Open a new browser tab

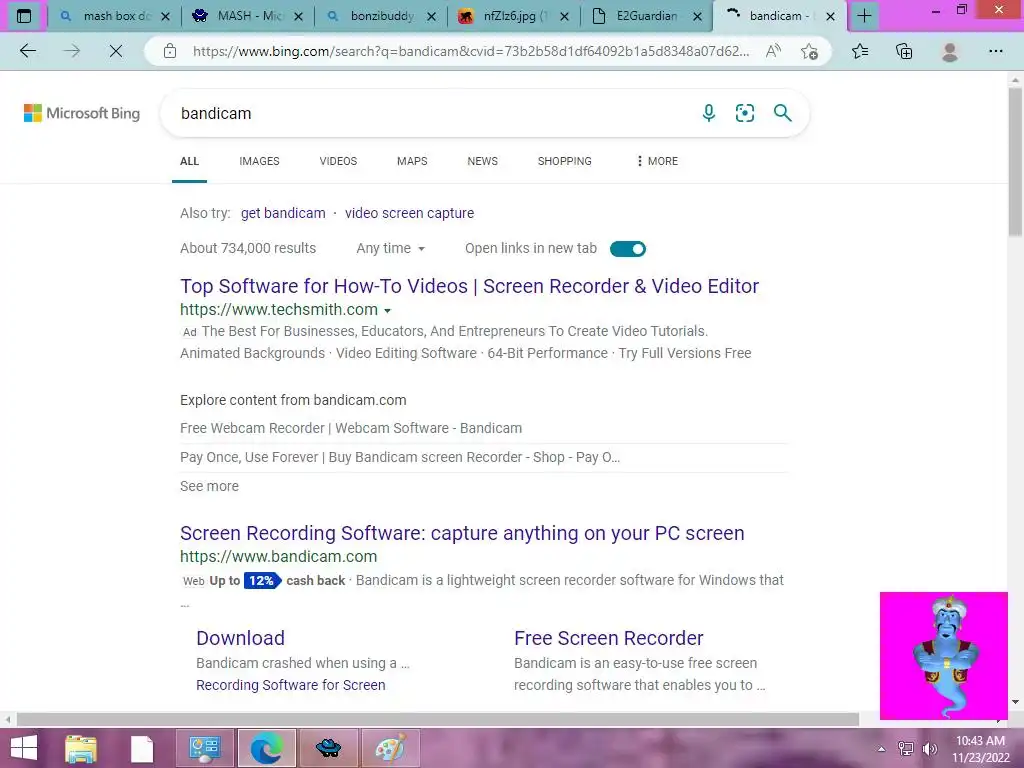pyautogui.click(x=864, y=16)
